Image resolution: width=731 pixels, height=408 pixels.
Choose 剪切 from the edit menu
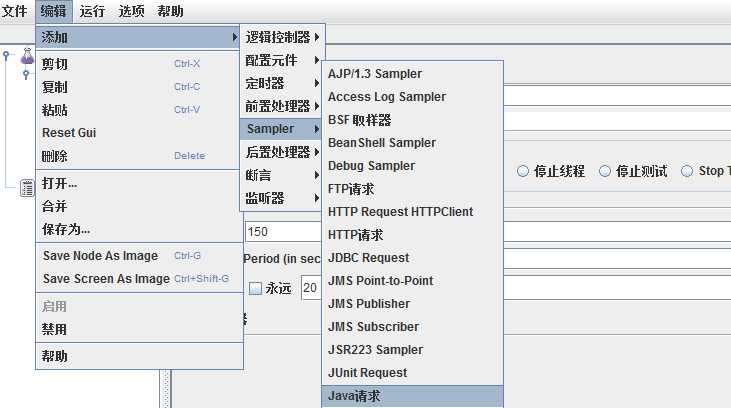138,63
